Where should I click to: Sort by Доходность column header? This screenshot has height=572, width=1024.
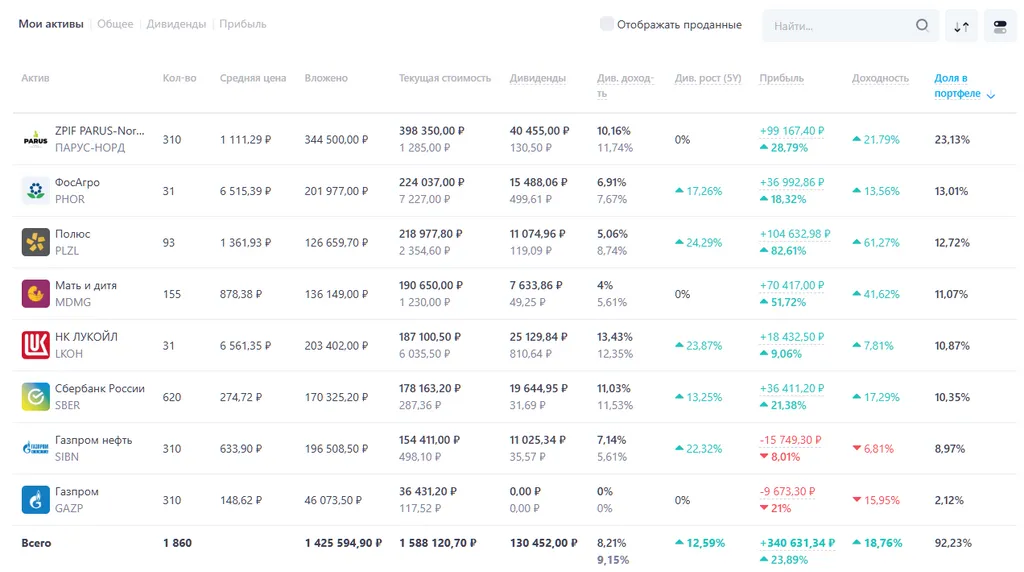pyautogui.click(x=880, y=78)
